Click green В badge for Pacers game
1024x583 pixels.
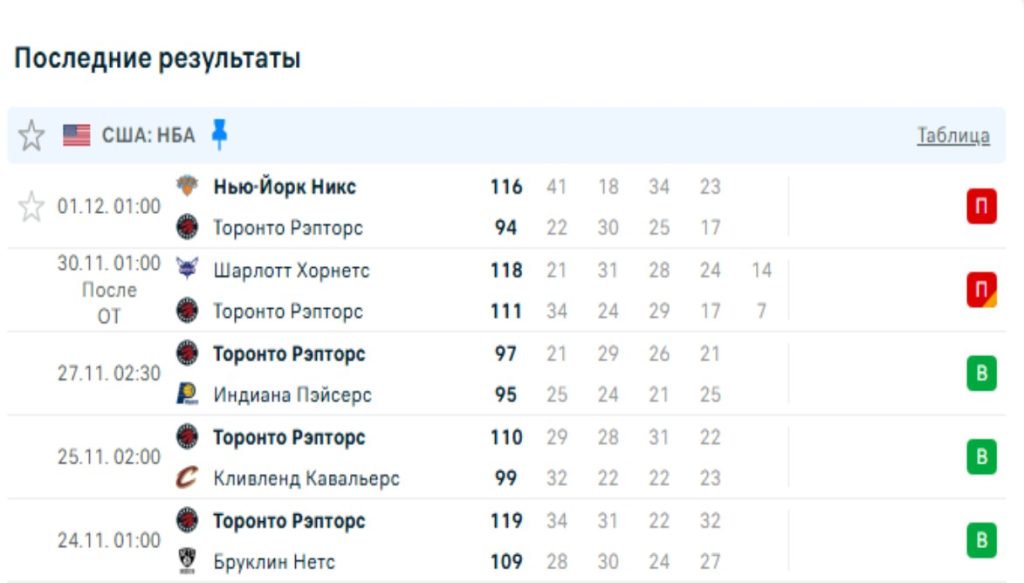pos(981,374)
